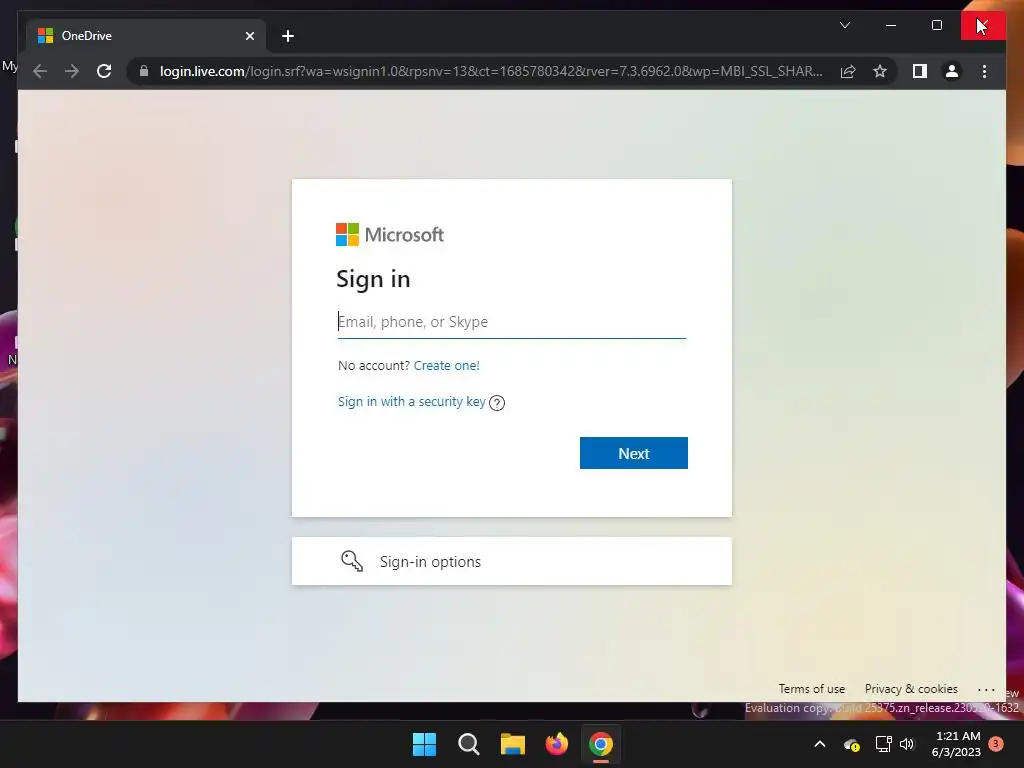Open taskbar Search
Viewport: 1024px width, 768px height.
tap(468, 744)
